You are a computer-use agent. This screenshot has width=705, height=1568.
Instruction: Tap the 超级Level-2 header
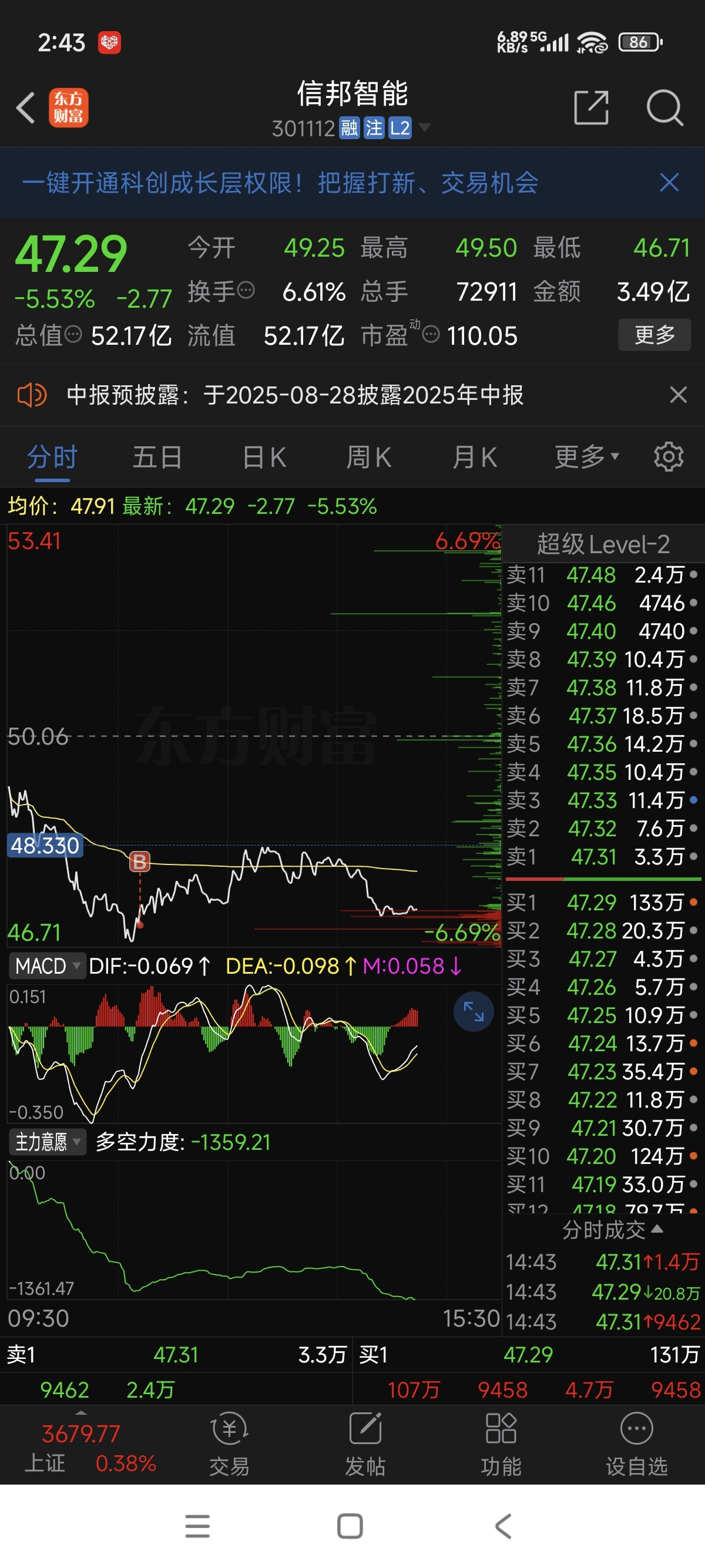coord(603,544)
